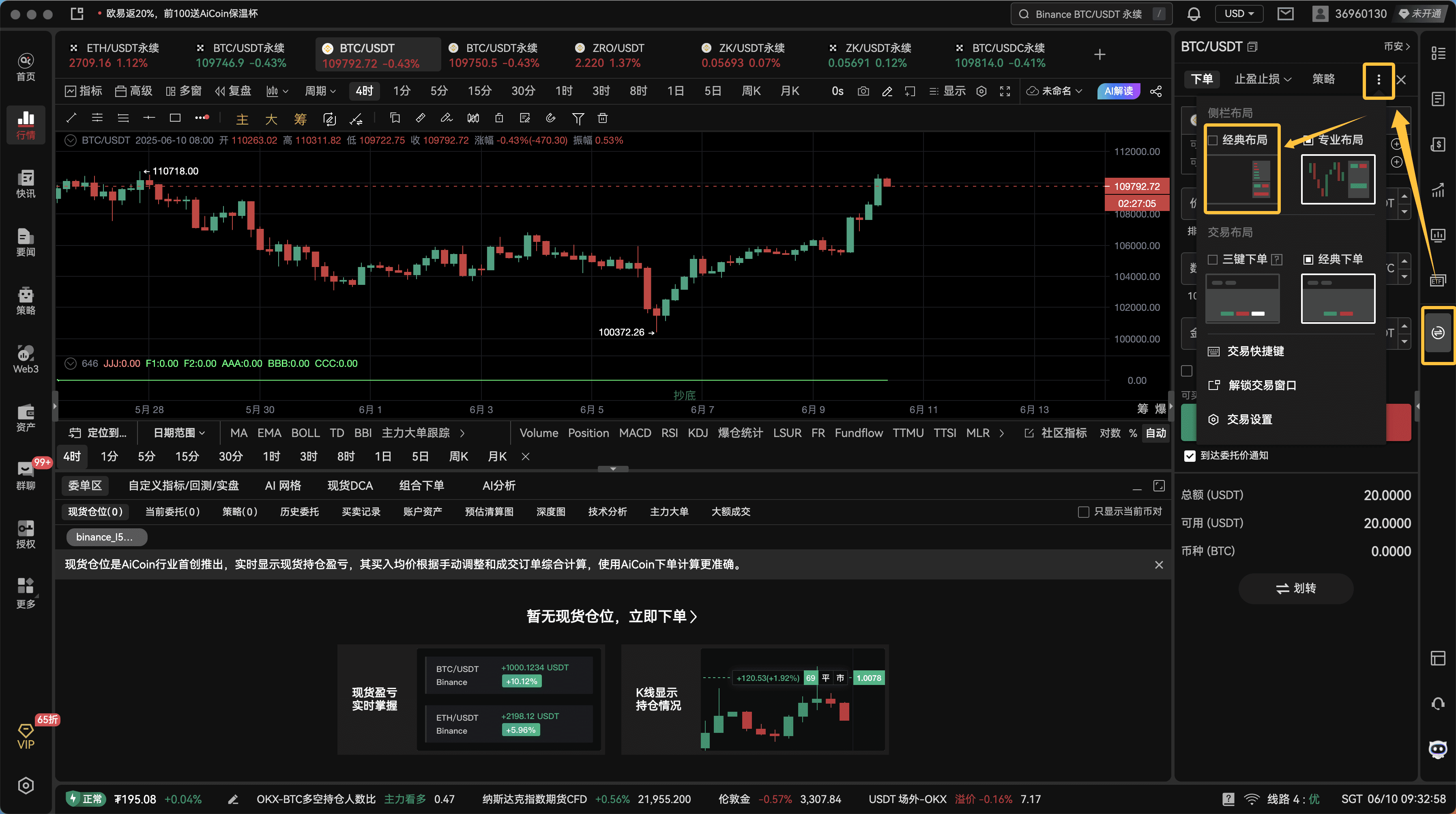The image size is (1456, 814).
Task: Click the filter funnel drawing icon
Action: [578, 118]
